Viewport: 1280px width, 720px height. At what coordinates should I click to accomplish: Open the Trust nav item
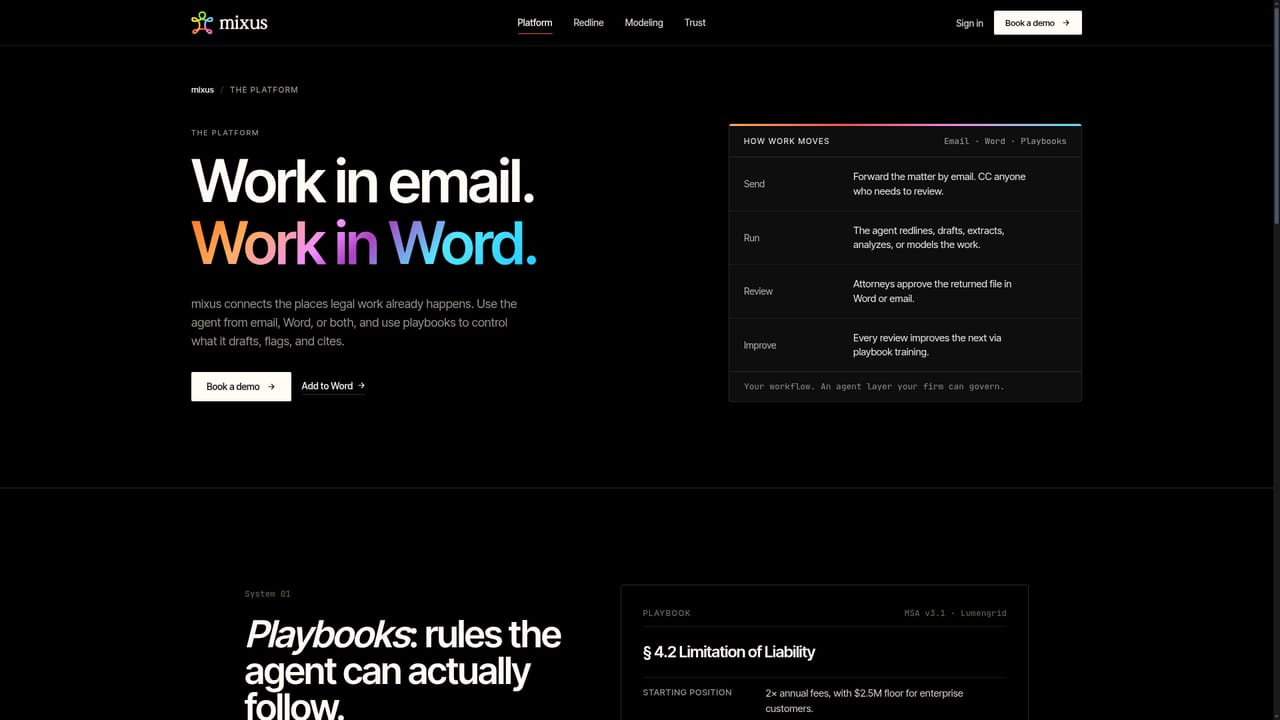click(695, 22)
